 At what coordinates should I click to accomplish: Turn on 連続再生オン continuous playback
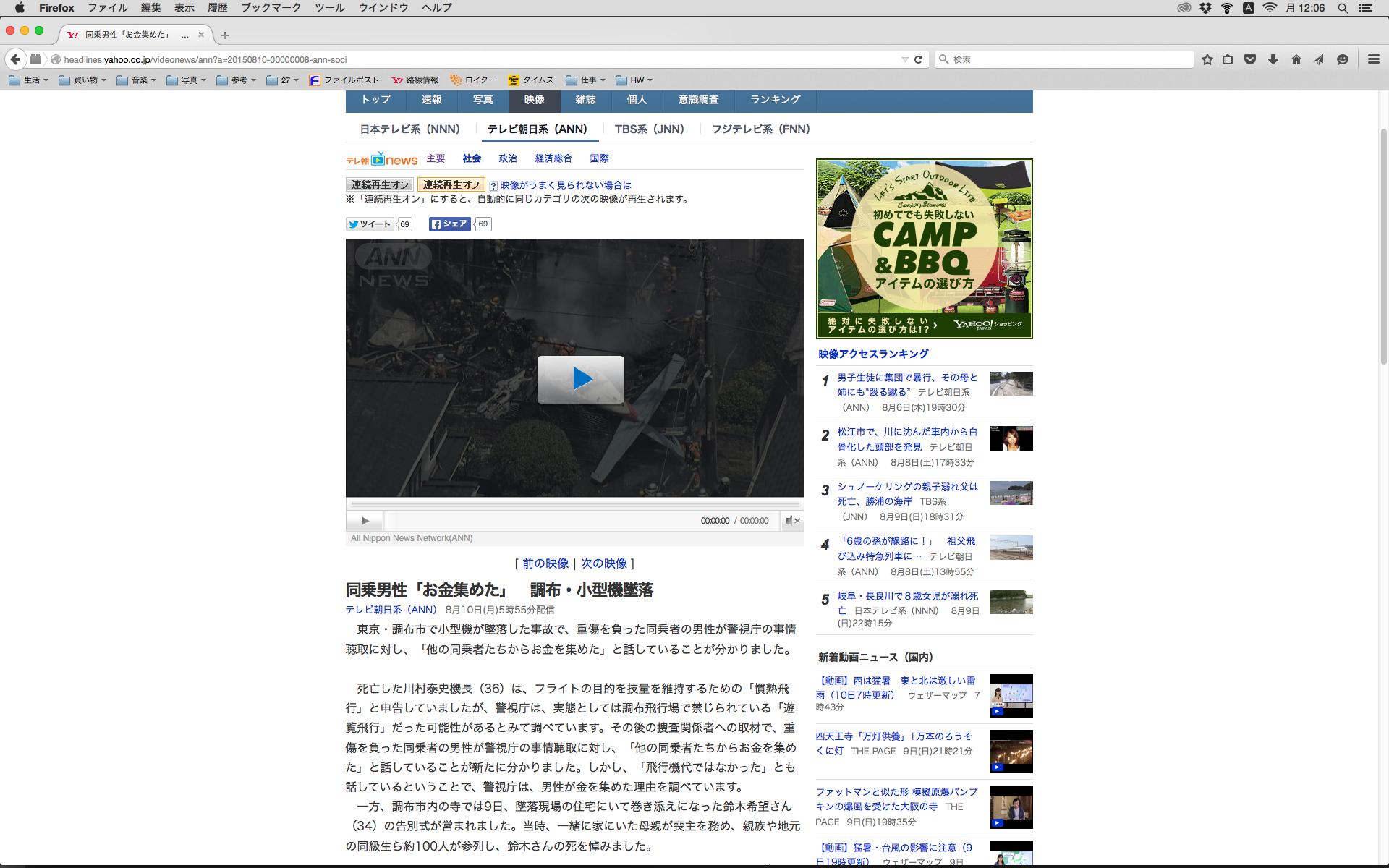[380, 185]
